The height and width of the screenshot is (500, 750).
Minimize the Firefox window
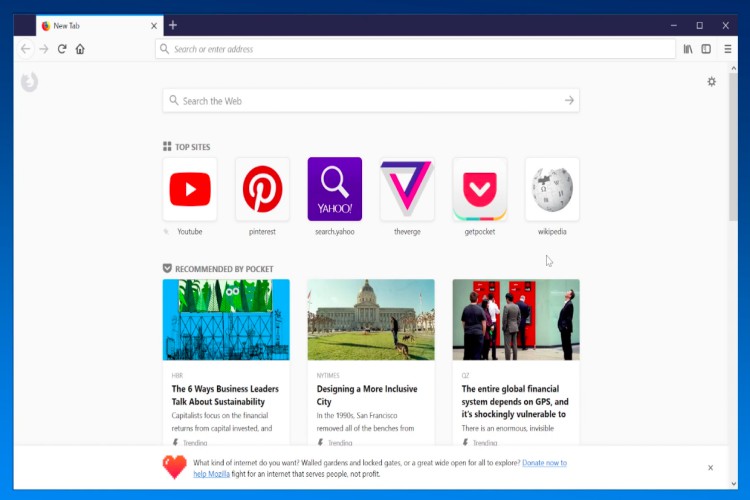673,25
